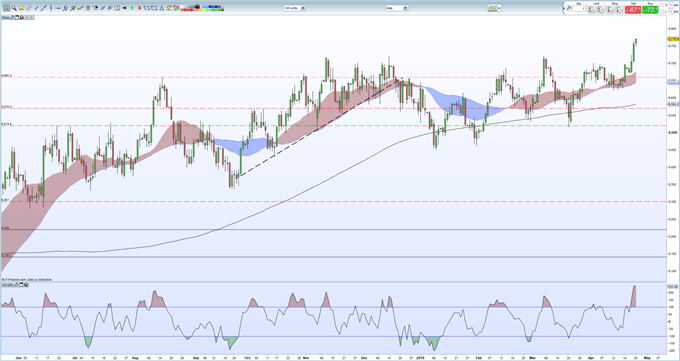The image size is (680, 361).
Task: Select the triangle drawing tool
Action: 161,8
